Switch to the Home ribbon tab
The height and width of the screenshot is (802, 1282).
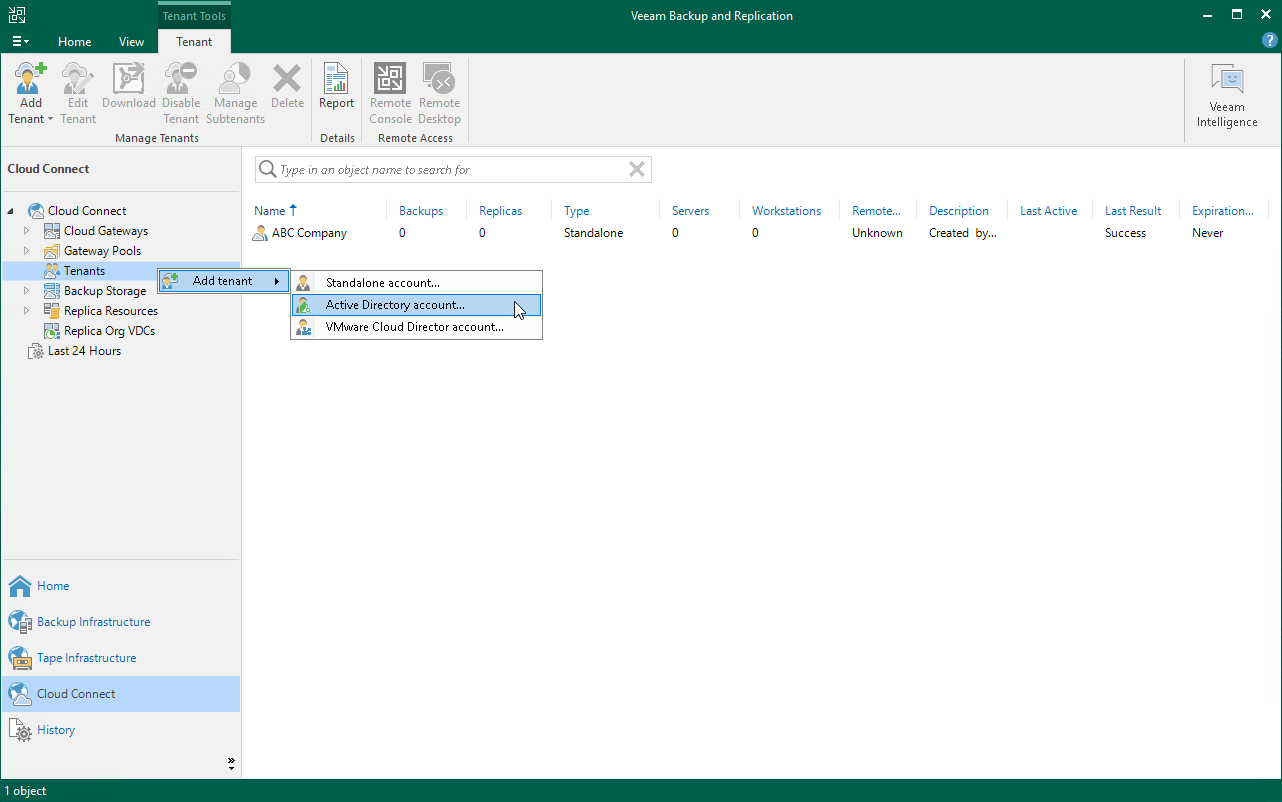(75, 42)
